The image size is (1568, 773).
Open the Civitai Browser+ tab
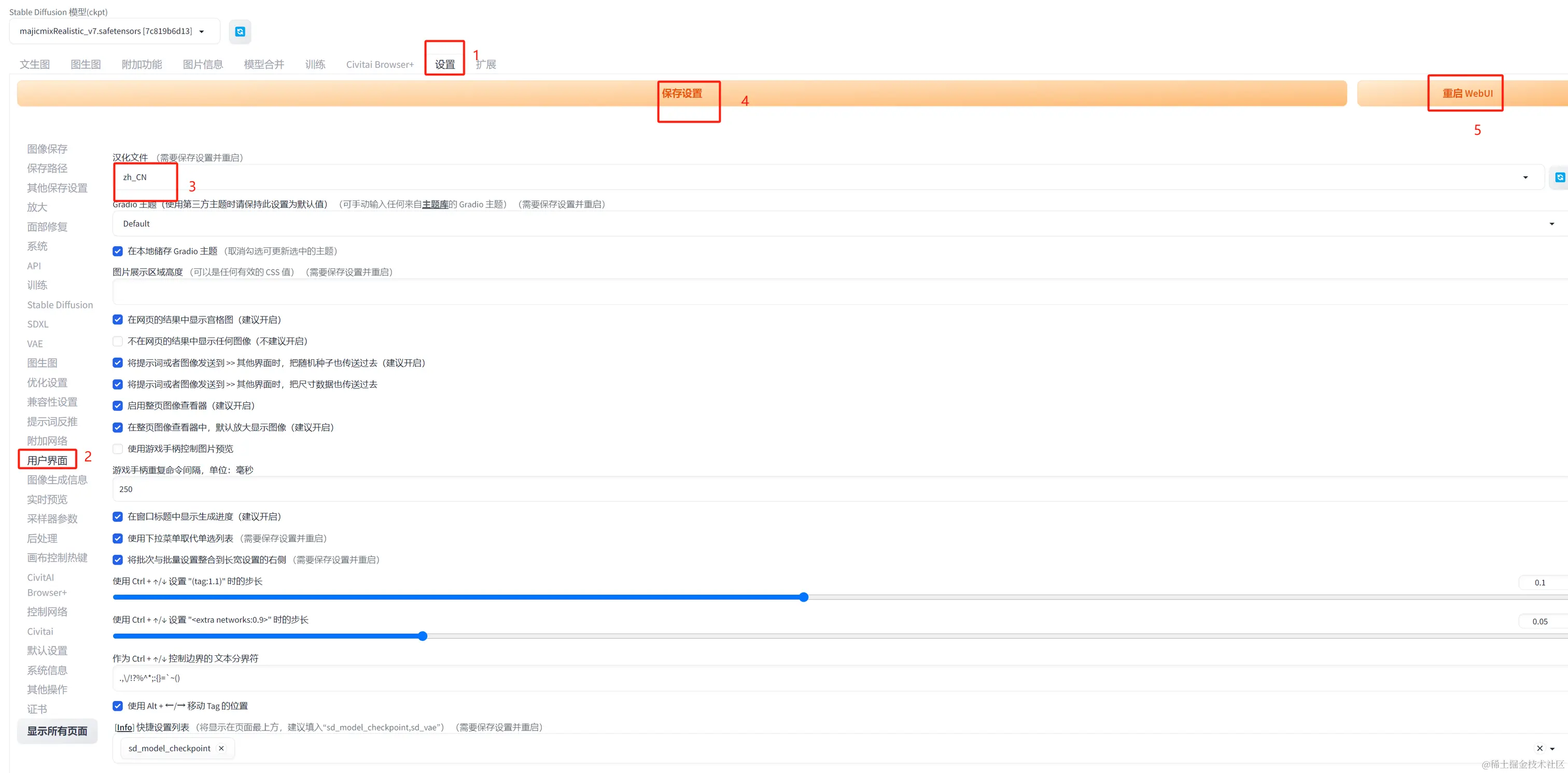(379, 64)
